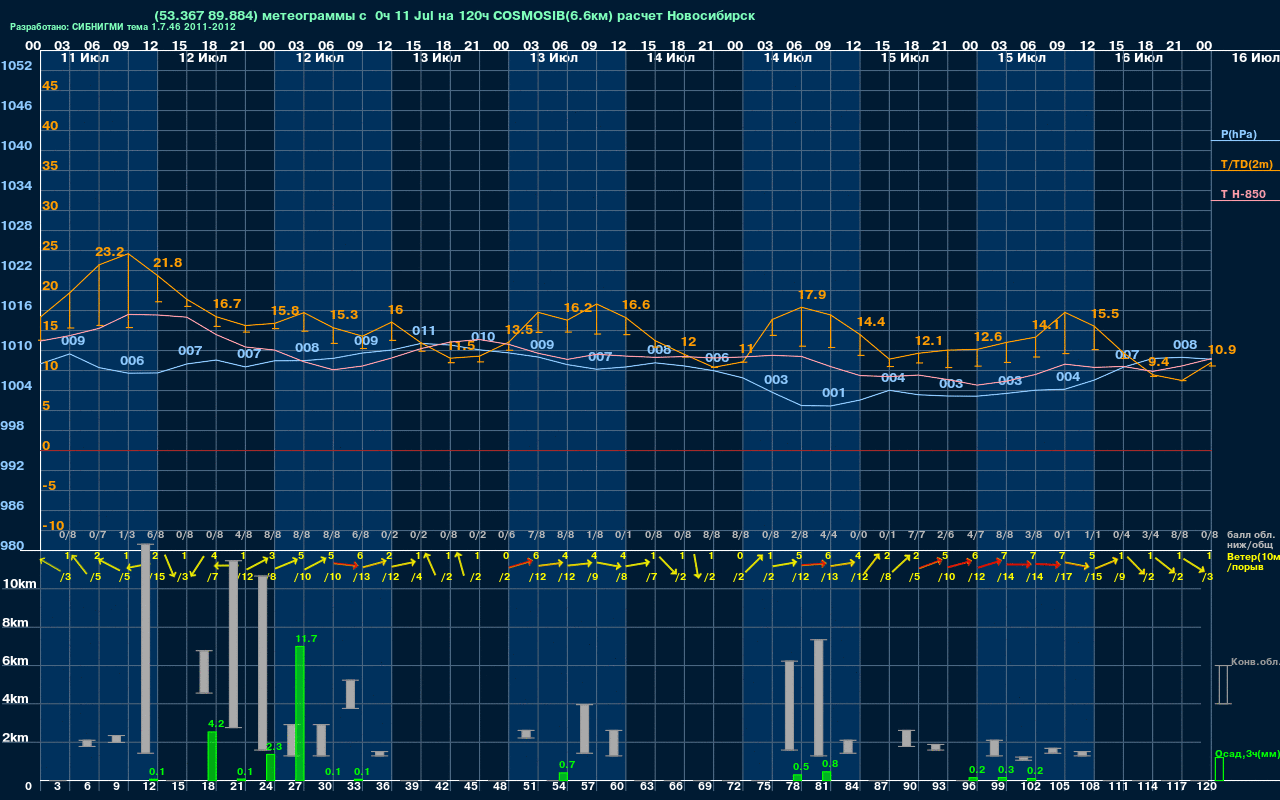This screenshot has width=1280, height=800.
Task: Click the 1052 pressure axis label
Action: tap(16, 66)
